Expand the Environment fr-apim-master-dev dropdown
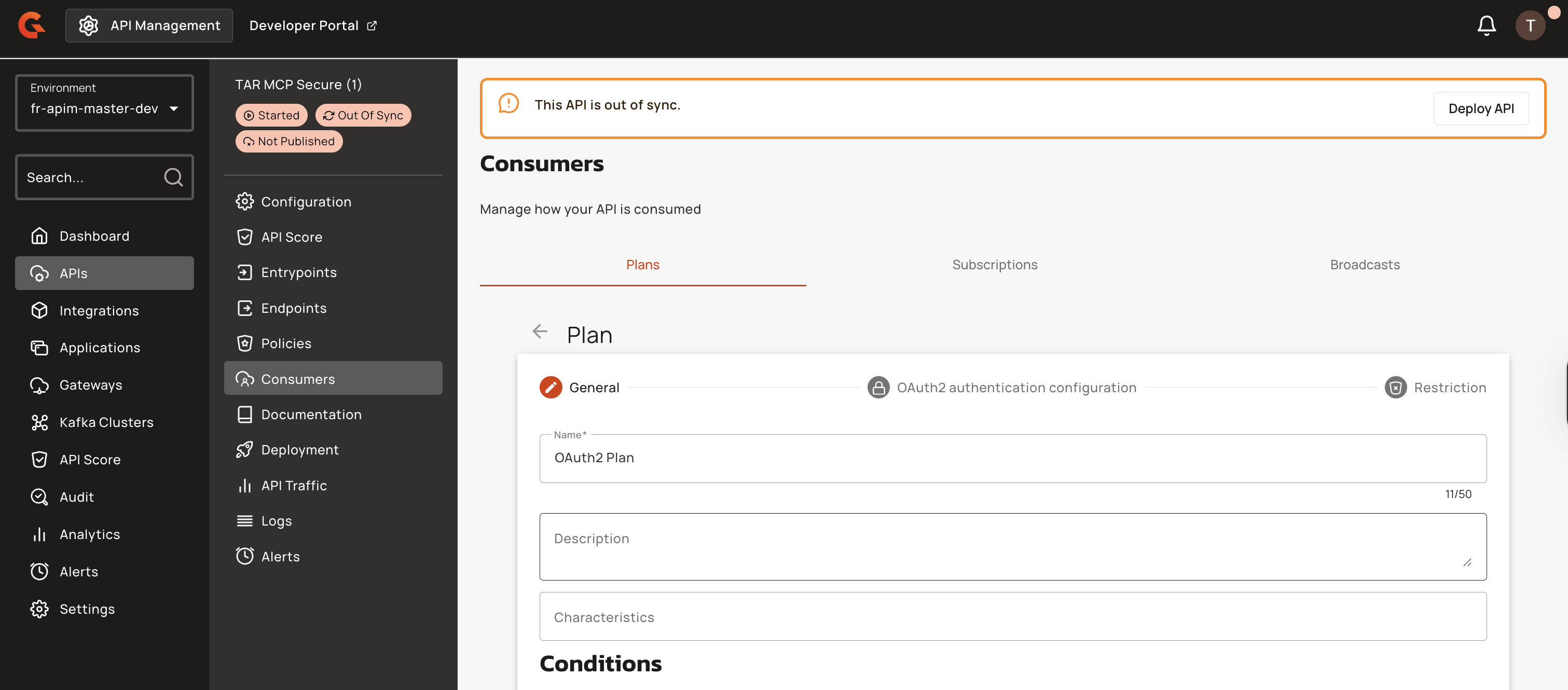This screenshot has height=690, width=1568. [104, 103]
